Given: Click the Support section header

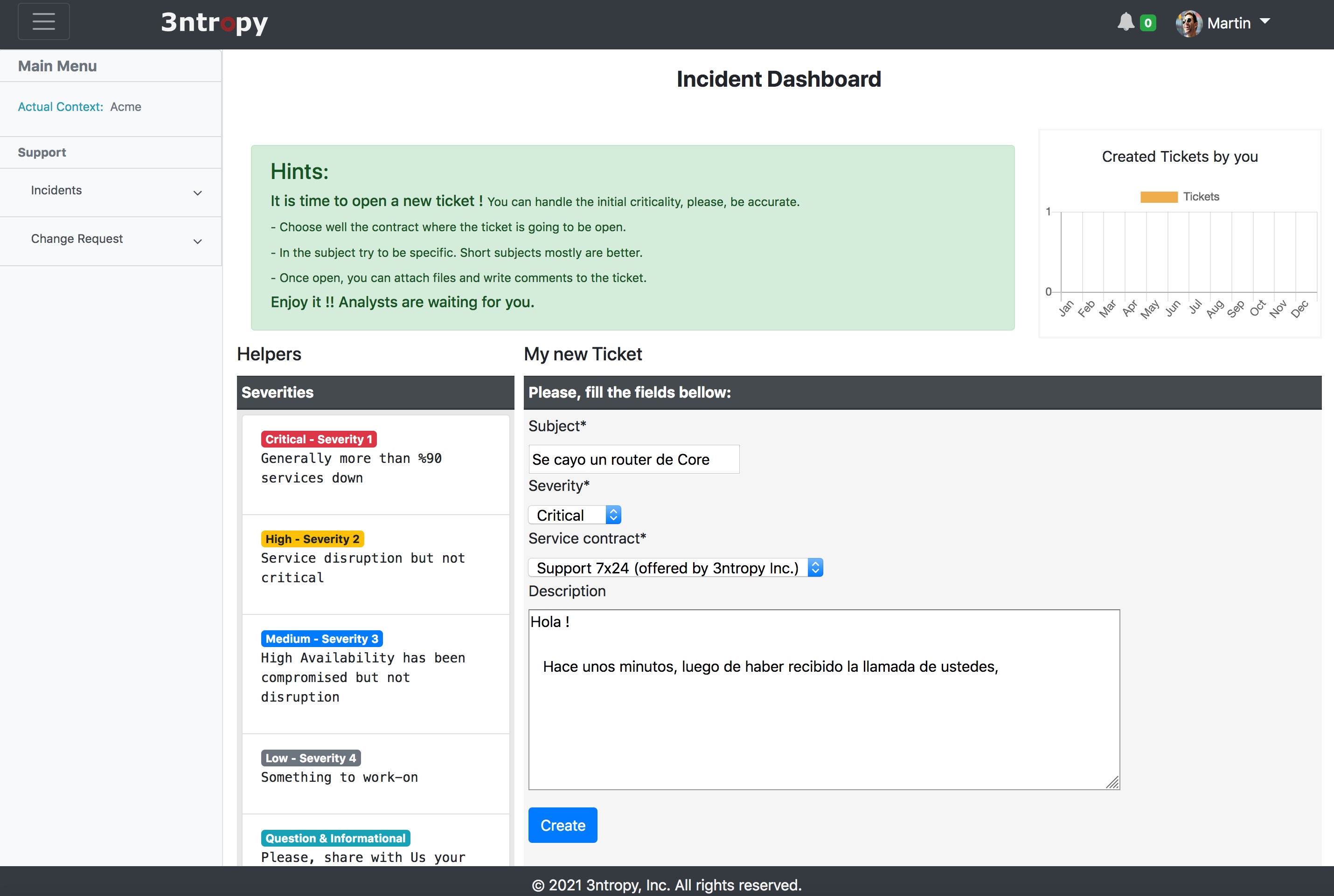Looking at the screenshot, I should pos(42,152).
